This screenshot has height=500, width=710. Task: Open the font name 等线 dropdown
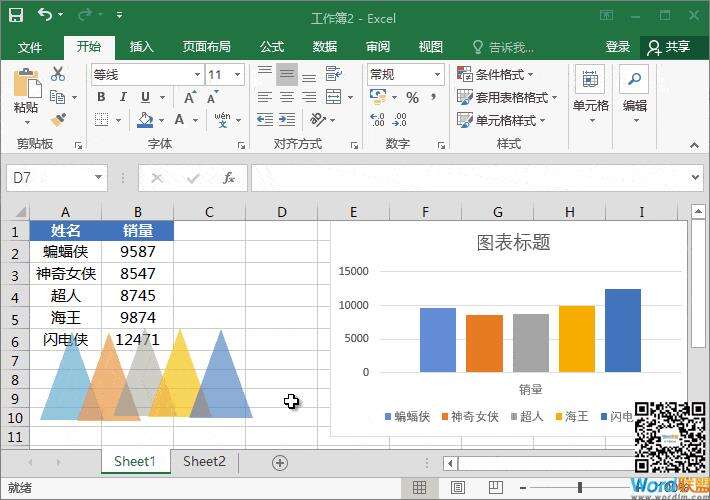[194, 75]
